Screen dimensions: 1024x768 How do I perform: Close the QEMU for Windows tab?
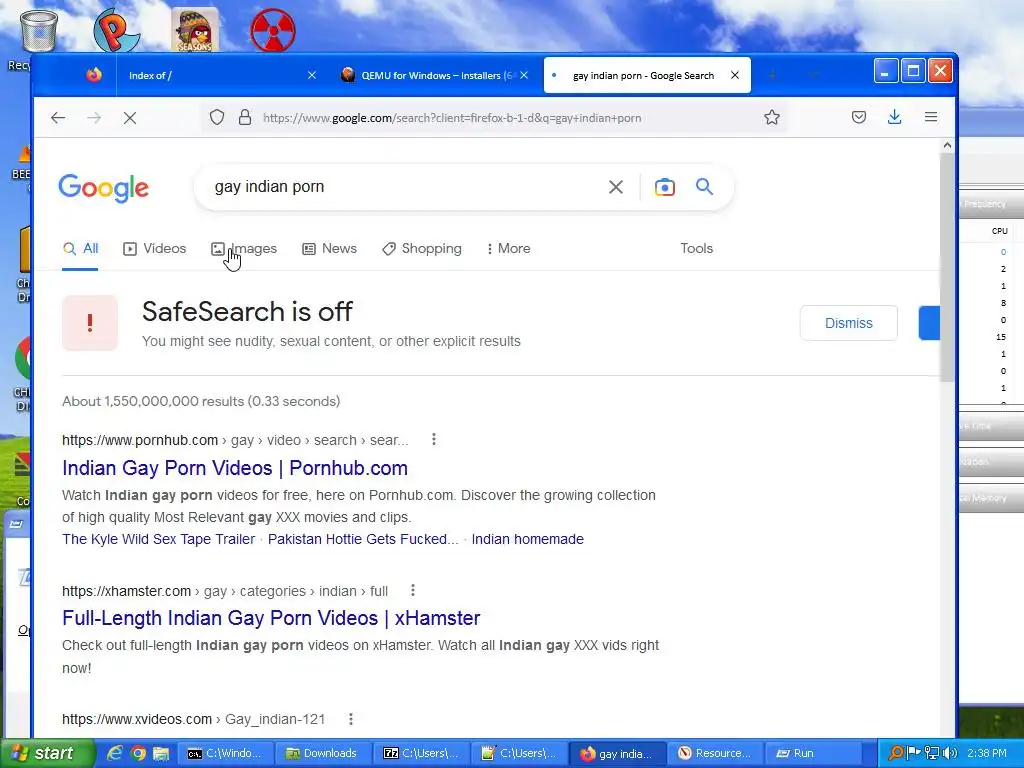click(524, 75)
